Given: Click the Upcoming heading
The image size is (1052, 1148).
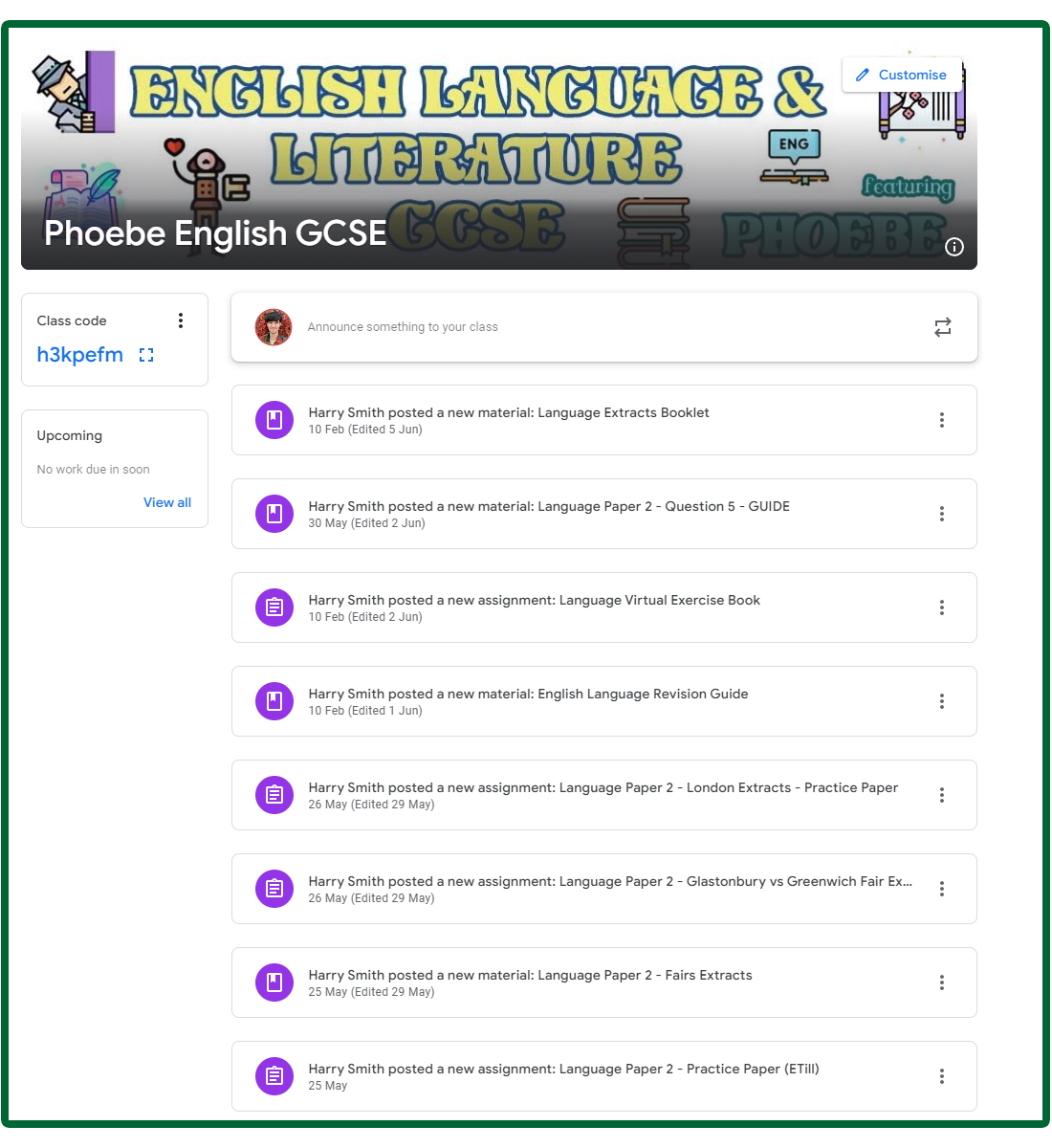Looking at the screenshot, I should (x=70, y=435).
